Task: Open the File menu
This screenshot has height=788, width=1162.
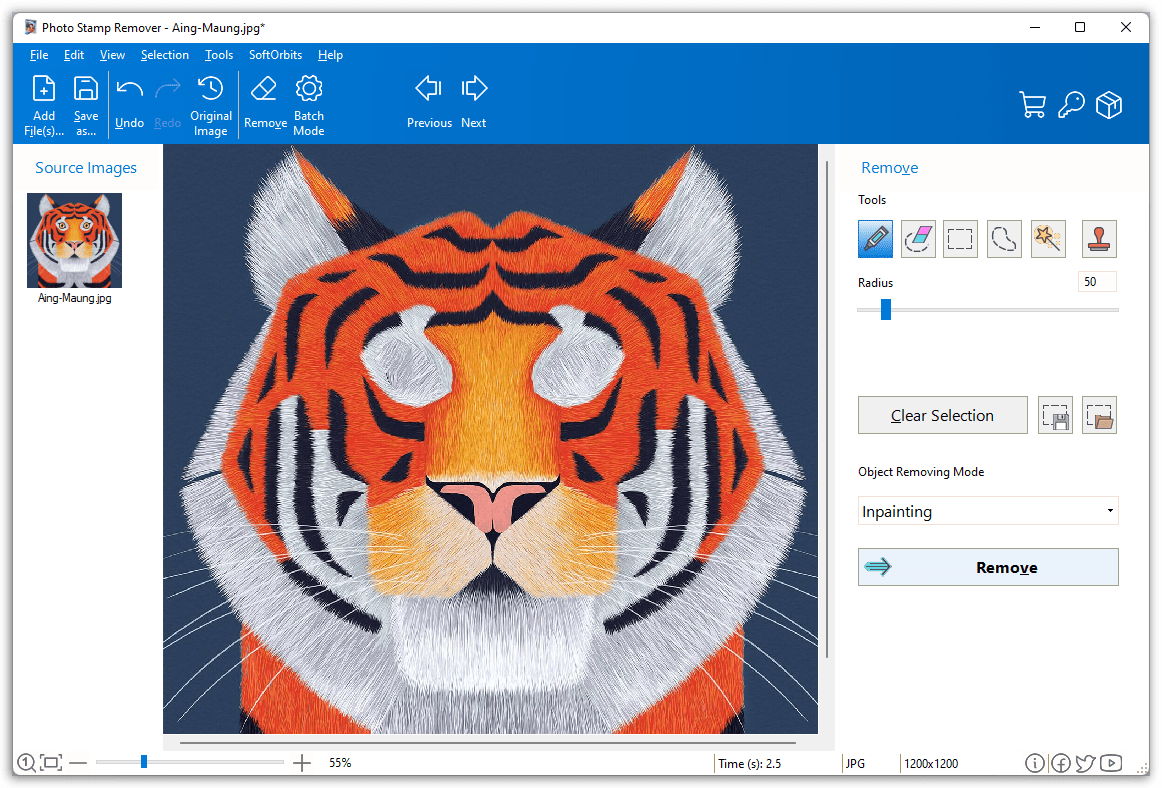Action: click(x=39, y=55)
